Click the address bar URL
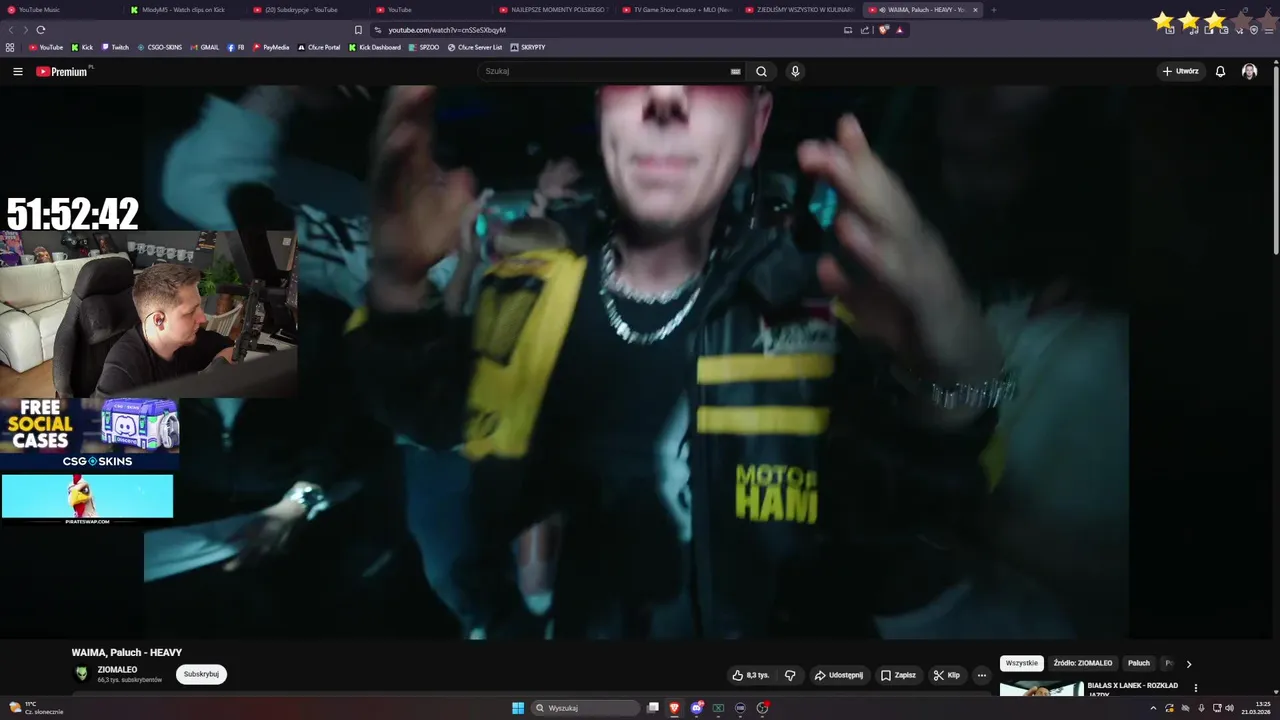This screenshot has height=720, width=1280. click(447, 30)
